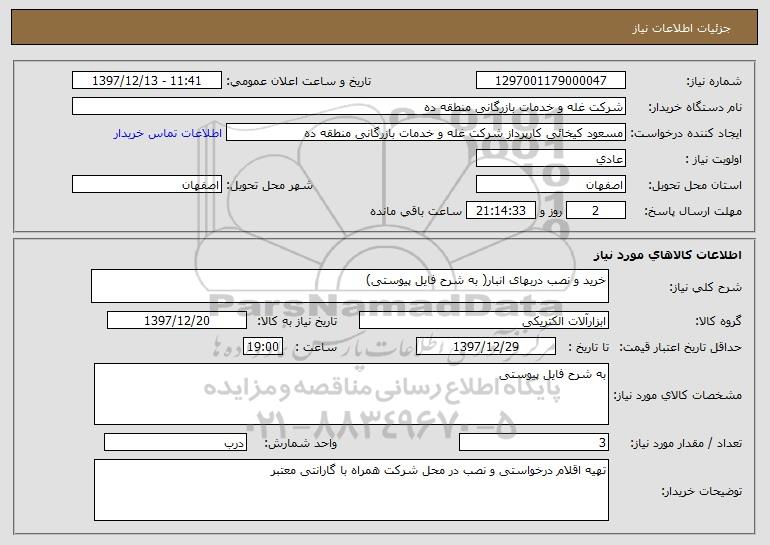The image size is (770, 545).
Task: Click the header title جزئیات اطلاعات نیاز
Action: [x=681, y=28]
